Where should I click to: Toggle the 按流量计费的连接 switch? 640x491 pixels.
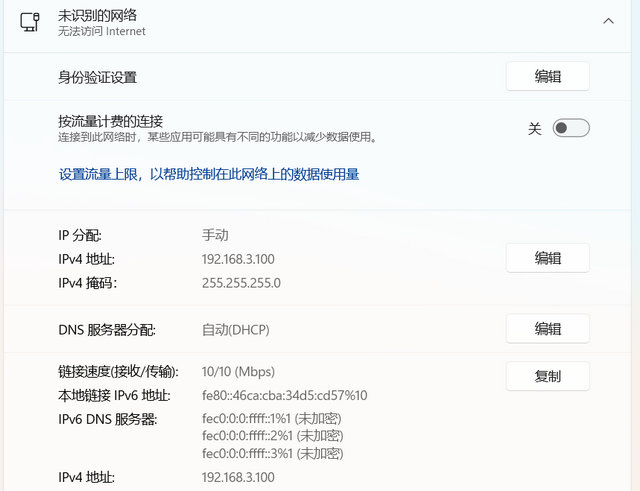tap(571, 128)
